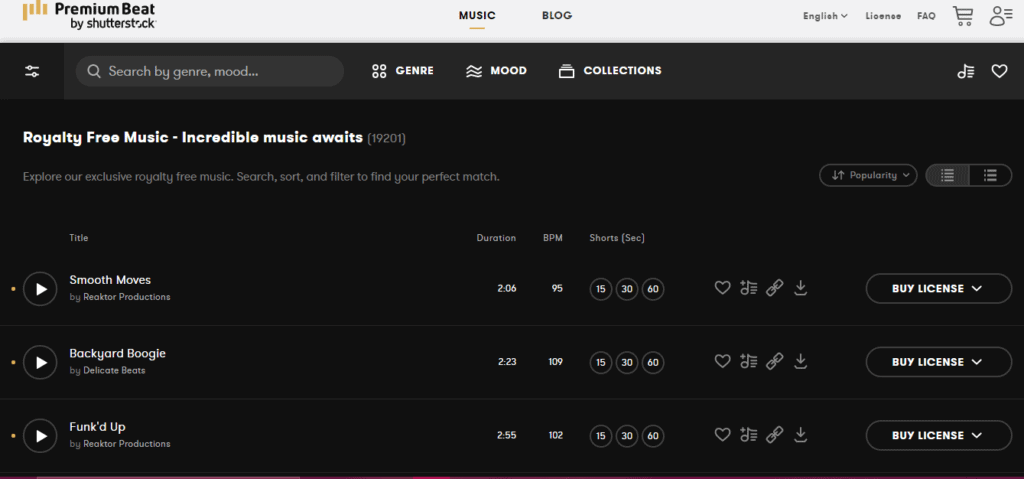
Task: Open the Collections menu
Action: click(610, 71)
